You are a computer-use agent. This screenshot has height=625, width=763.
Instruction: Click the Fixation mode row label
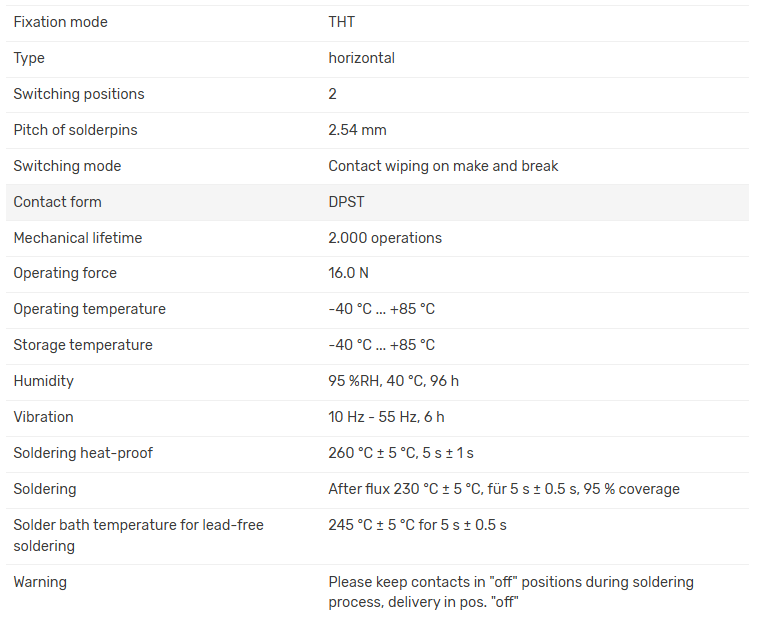pos(60,22)
